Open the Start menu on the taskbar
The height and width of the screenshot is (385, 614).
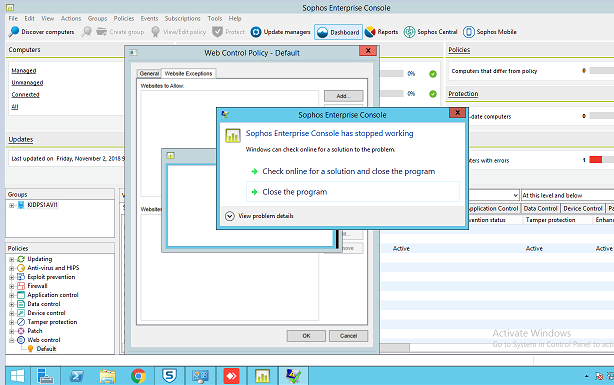pos(17,376)
